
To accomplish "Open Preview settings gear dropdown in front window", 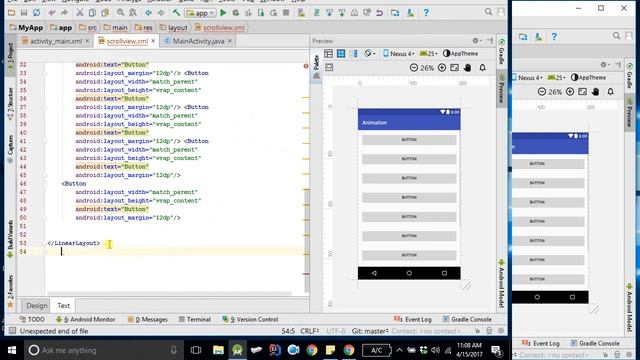I will pos(476,40).
